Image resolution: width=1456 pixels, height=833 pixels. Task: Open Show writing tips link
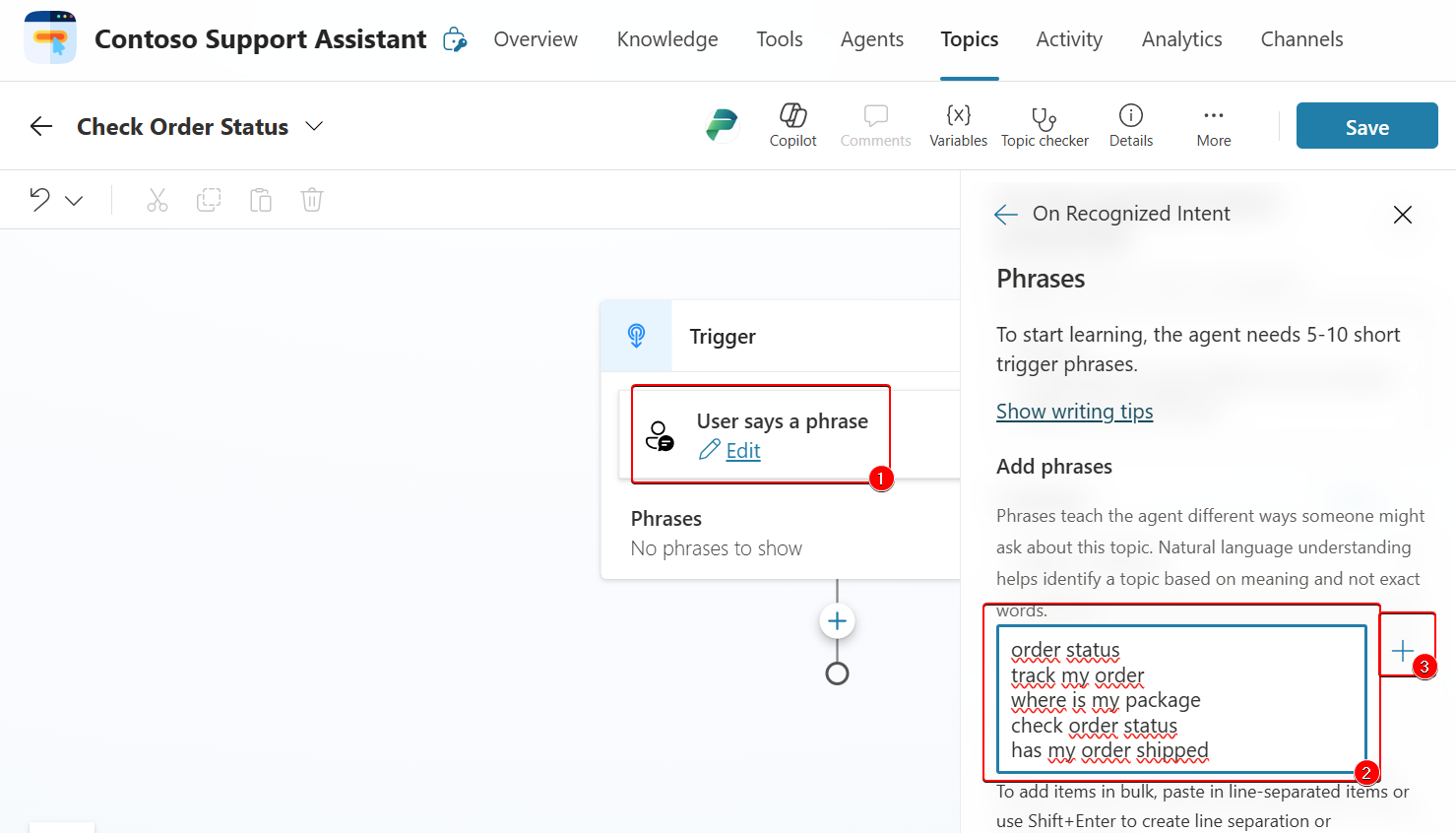[1074, 412]
